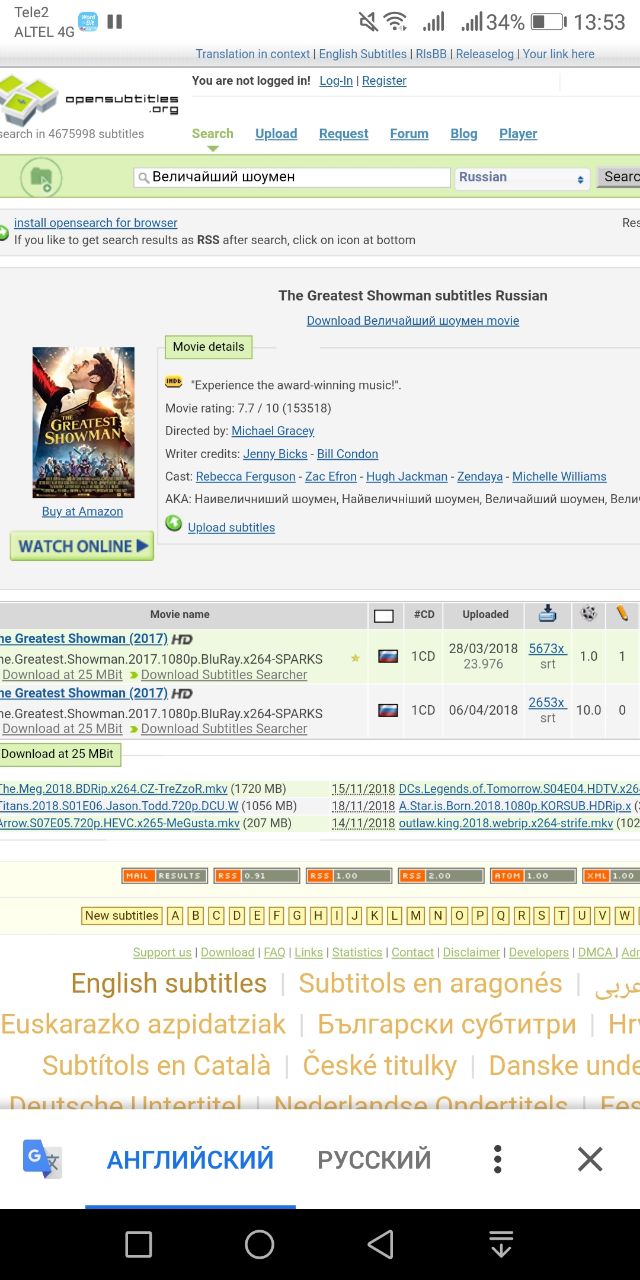Screen dimensions: 640x1280
Task: Open the Search tab
Action: (212, 134)
